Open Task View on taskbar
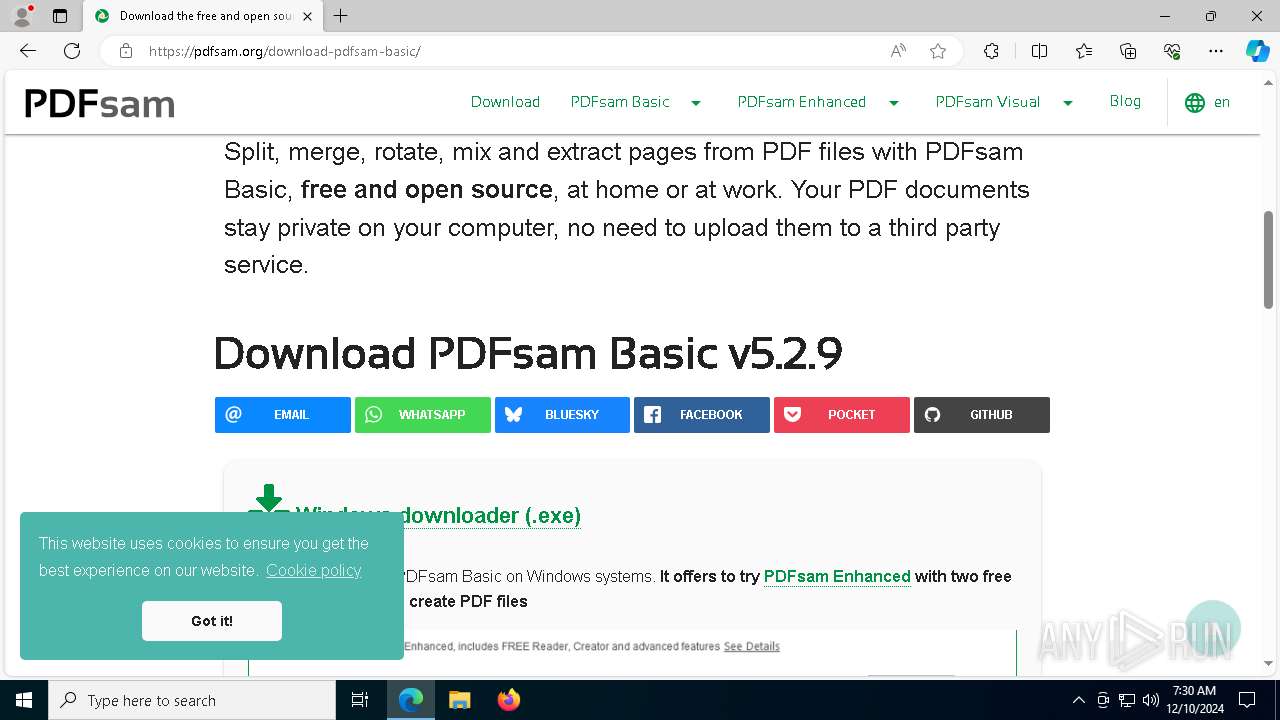The width and height of the screenshot is (1280, 720). (360, 700)
